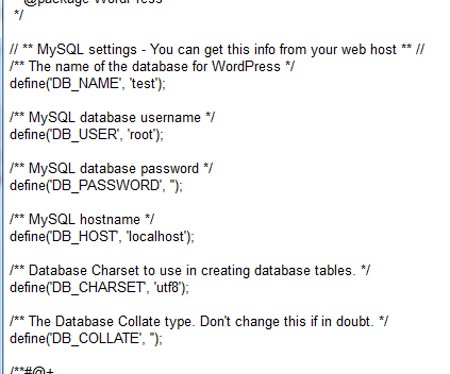Click the DB_HOST constant name
The height and width of the screenshot is (374, 450).
pyautogui.click(x=84, y=236)
